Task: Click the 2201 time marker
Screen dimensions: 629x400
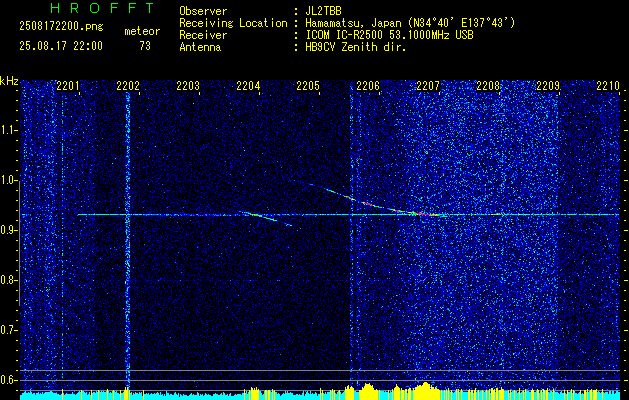Action: pyautogui.click(x=68, y=86)
